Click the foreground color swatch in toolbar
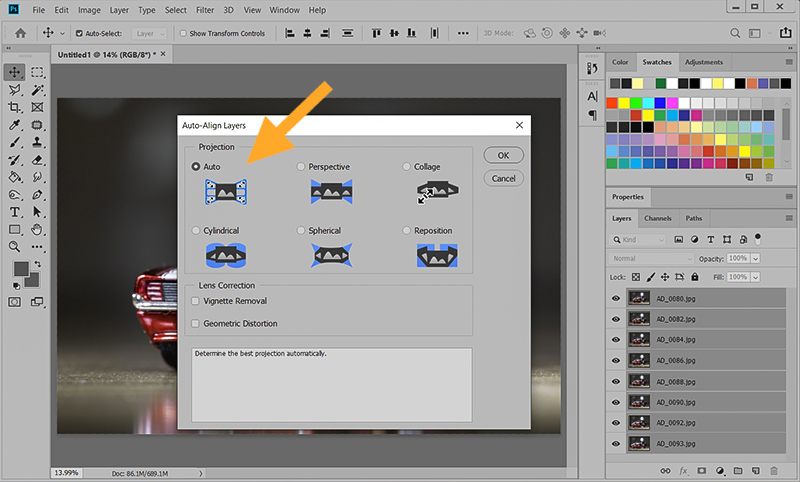 pos(19,269)
